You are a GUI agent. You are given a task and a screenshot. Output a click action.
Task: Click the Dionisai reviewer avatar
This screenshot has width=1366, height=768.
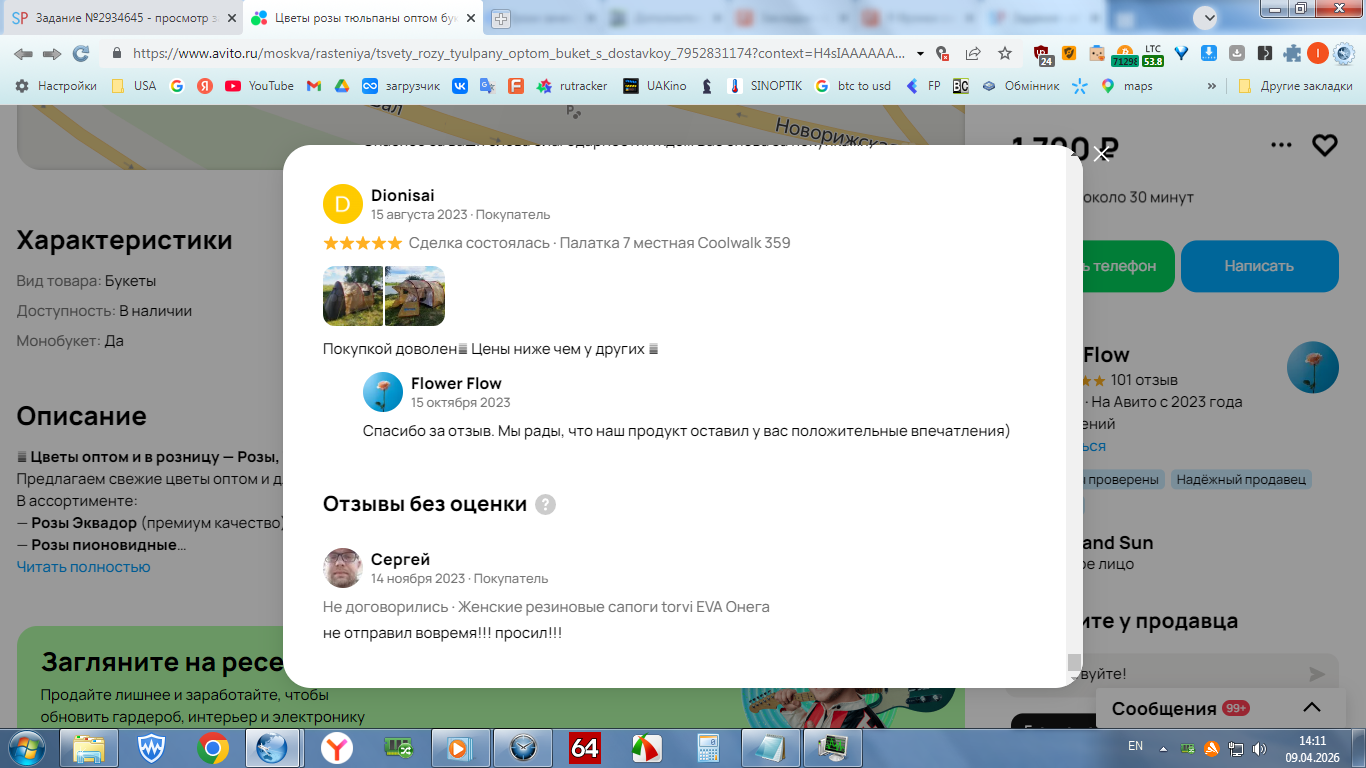342,204
